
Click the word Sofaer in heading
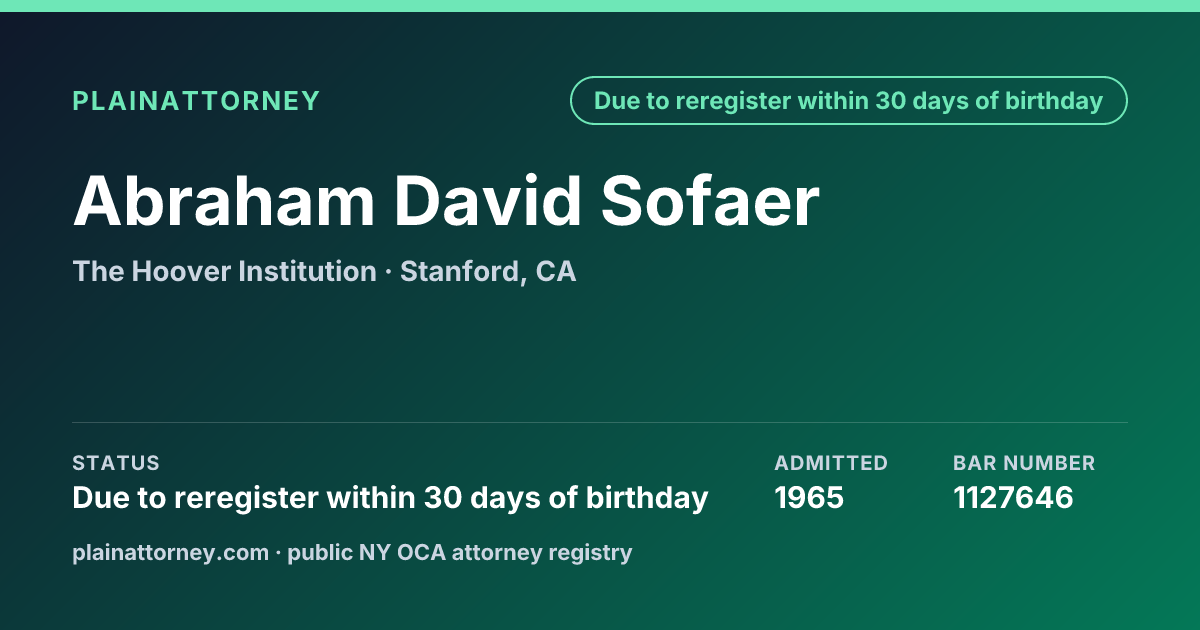click(x=710, y=201)
